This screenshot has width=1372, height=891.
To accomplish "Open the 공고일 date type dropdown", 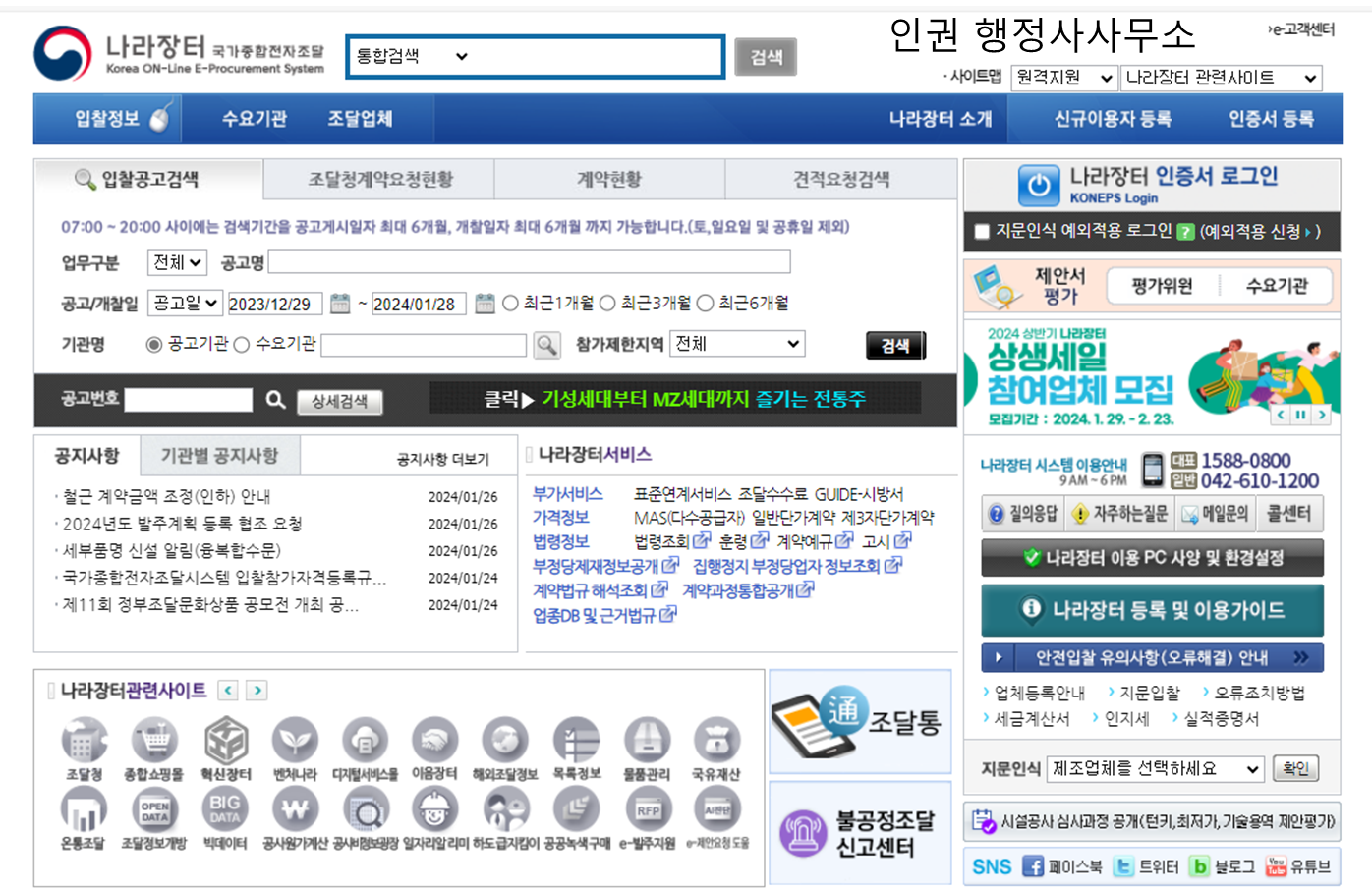I will [x=186, y=304].
